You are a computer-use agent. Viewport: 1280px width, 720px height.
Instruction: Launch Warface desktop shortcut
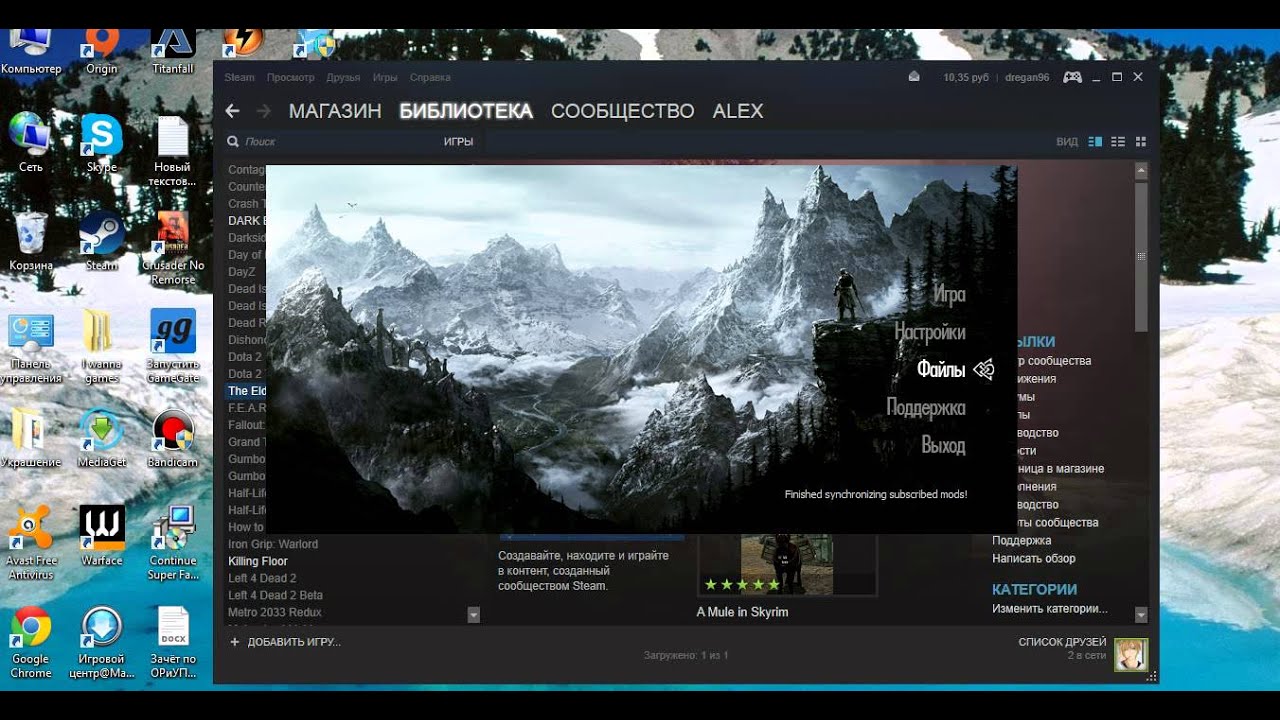pos(102,535)
